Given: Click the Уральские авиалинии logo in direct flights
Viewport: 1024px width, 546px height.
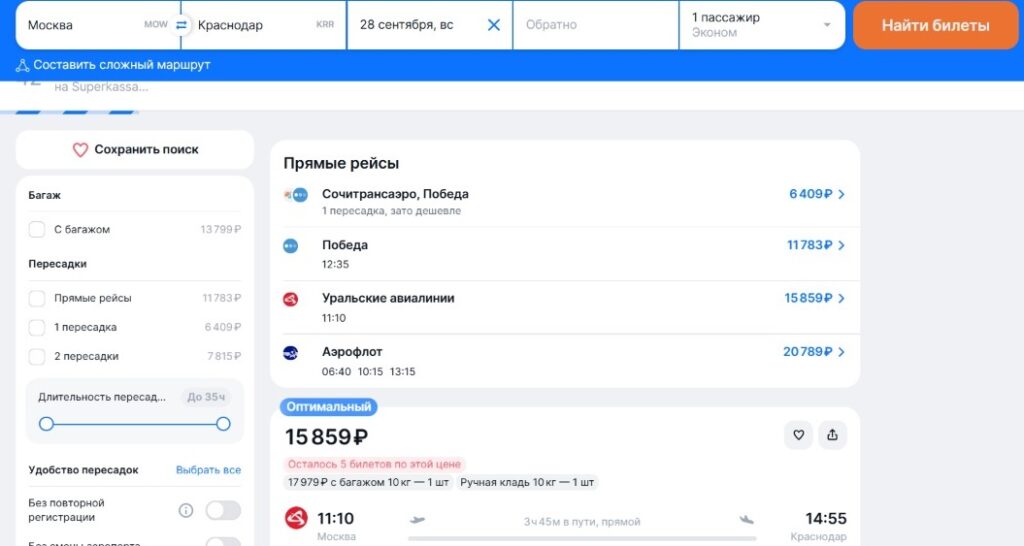Looking at the screenshot, I should 290,299.
